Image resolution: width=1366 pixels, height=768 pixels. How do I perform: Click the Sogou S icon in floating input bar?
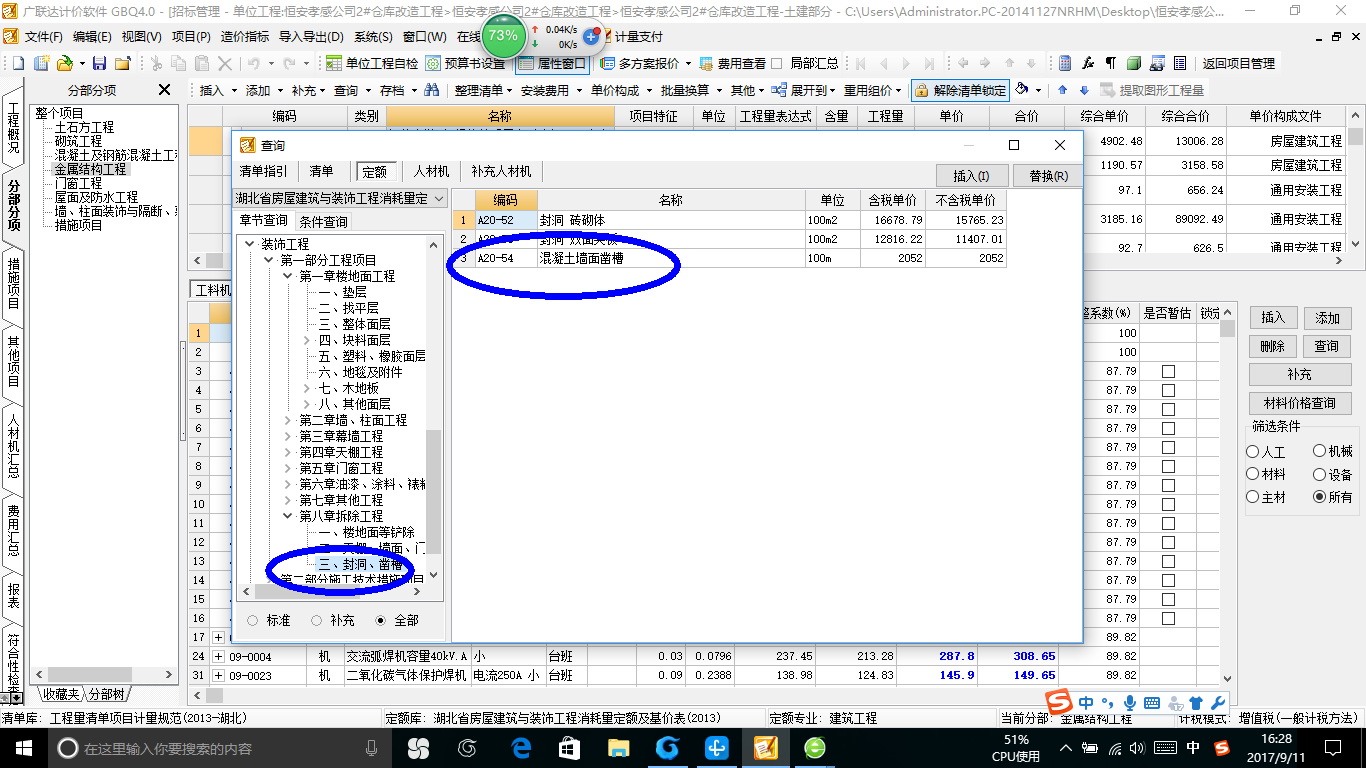point(1060,702)
